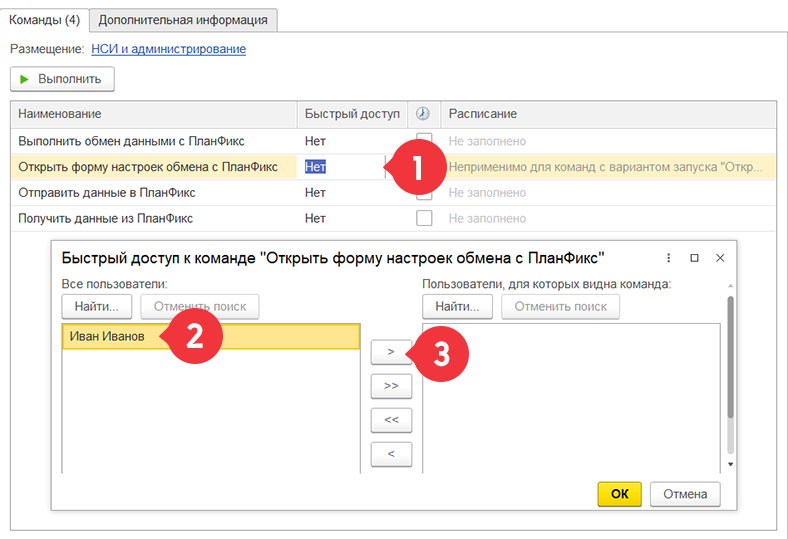Click Не заполнено schedule of Отправить данные row
788x539 pixels.
point(487,193)
